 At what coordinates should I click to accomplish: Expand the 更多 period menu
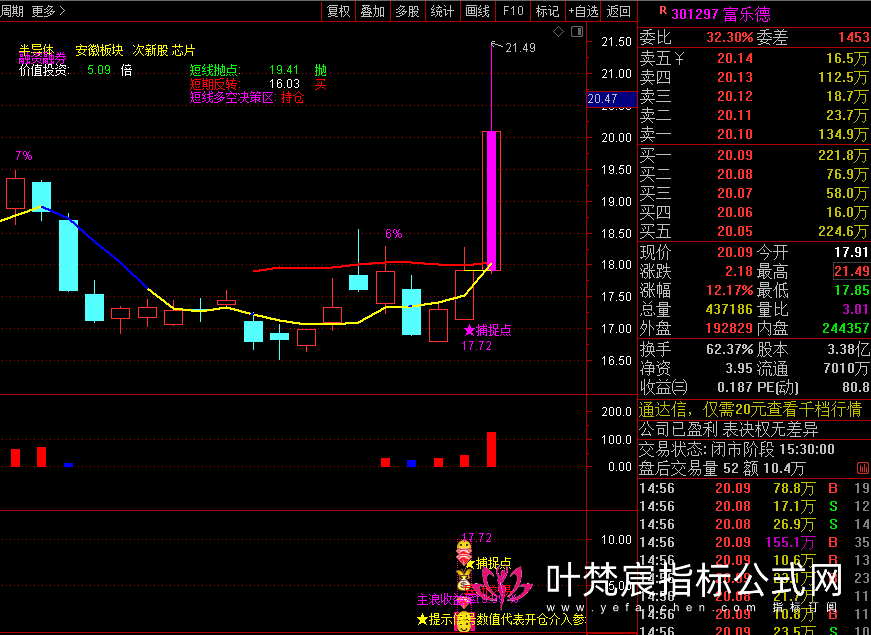coord(48,11)
